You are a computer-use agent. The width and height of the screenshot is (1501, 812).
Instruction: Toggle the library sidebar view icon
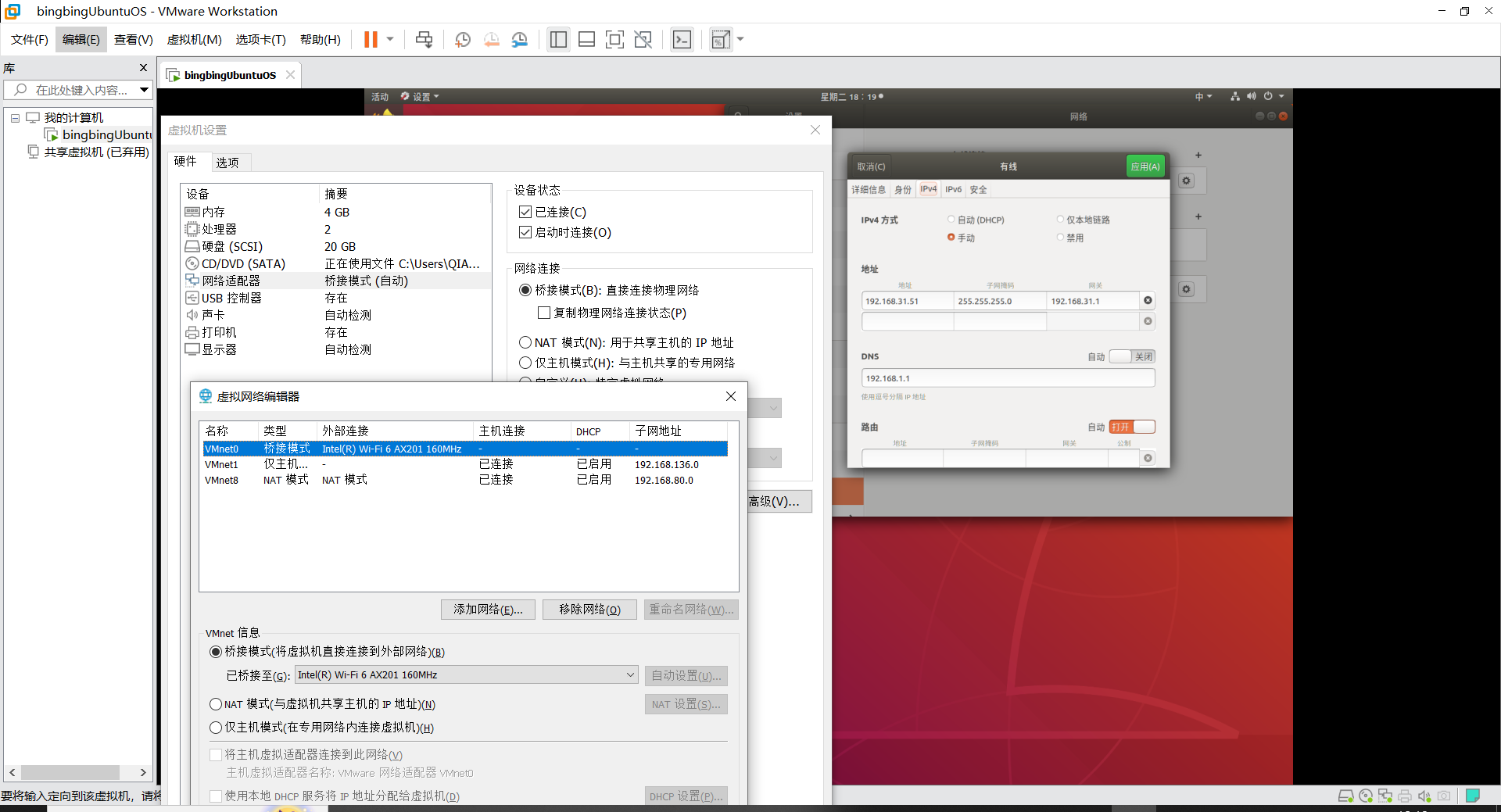[x=558, y=39]
